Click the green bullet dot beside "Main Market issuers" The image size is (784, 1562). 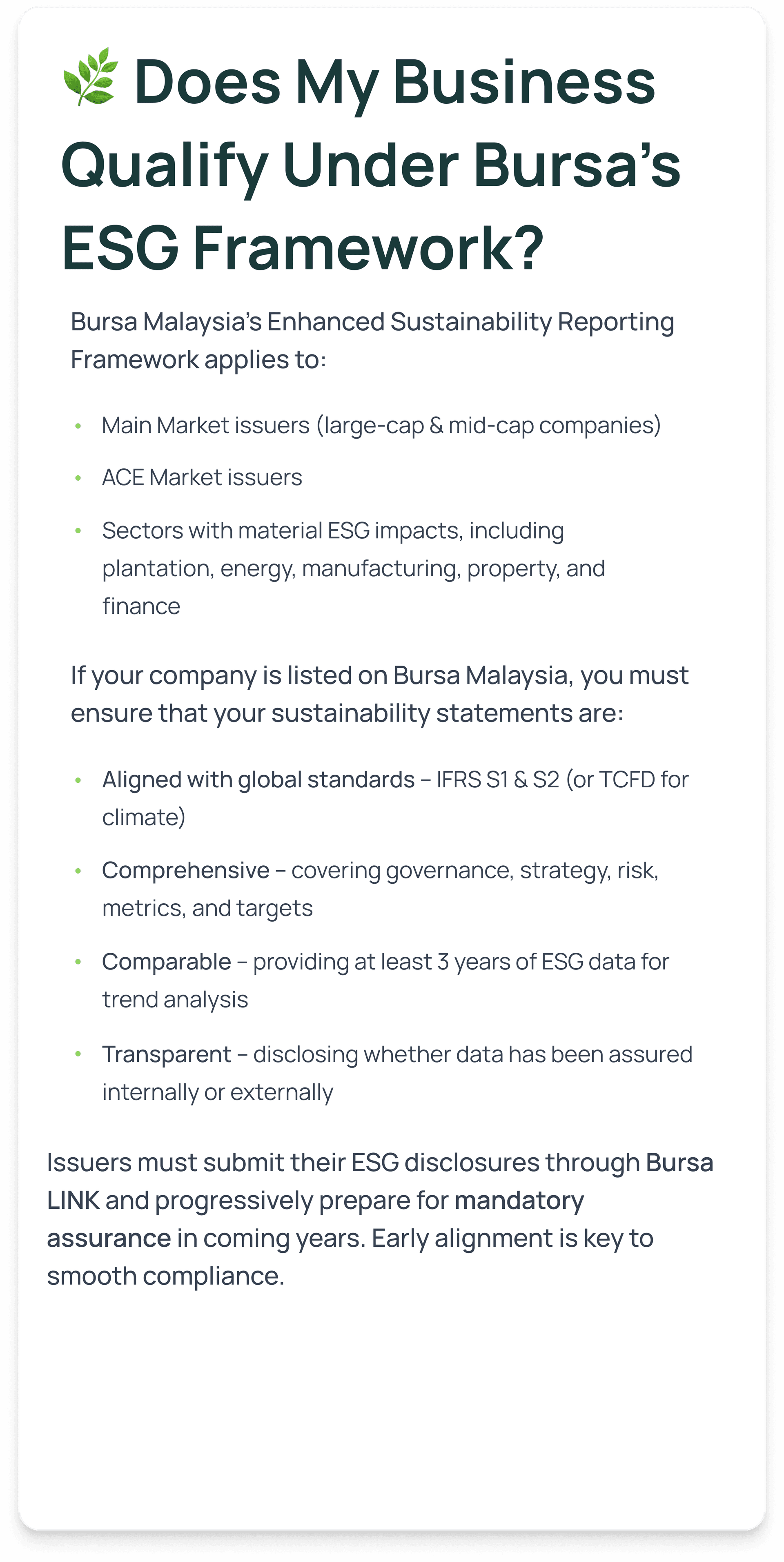pyautogui.click(x=78, y=426)
